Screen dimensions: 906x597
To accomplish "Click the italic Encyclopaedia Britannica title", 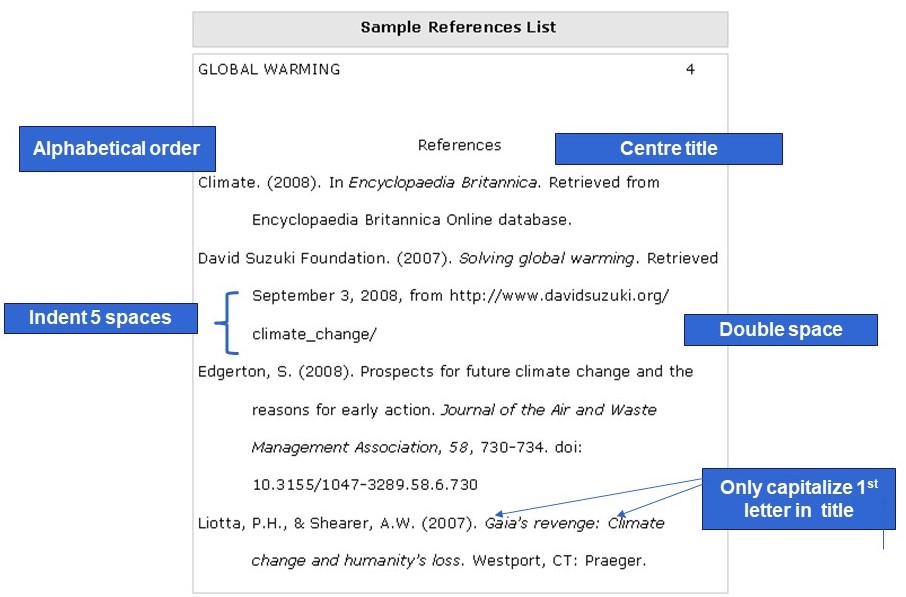I will [444, 183].
